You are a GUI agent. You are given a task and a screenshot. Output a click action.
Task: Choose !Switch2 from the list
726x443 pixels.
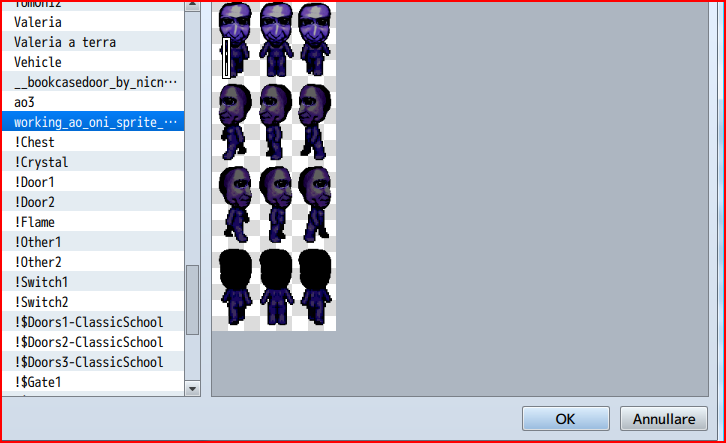tap(93, 301)
